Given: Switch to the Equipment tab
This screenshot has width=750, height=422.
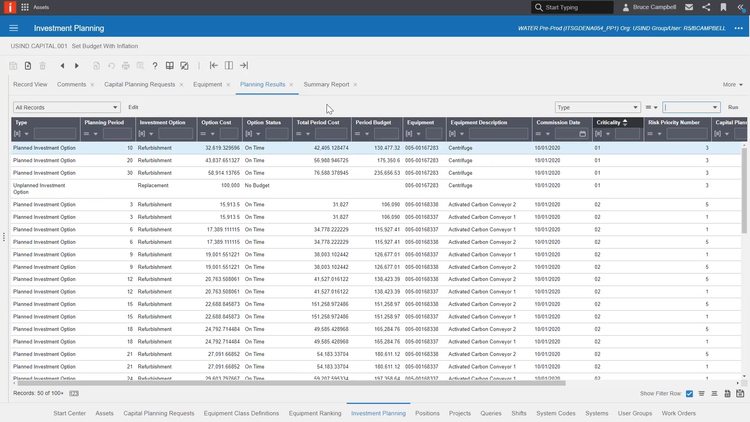Looking at the screenshot, I should tap(208, 84).
